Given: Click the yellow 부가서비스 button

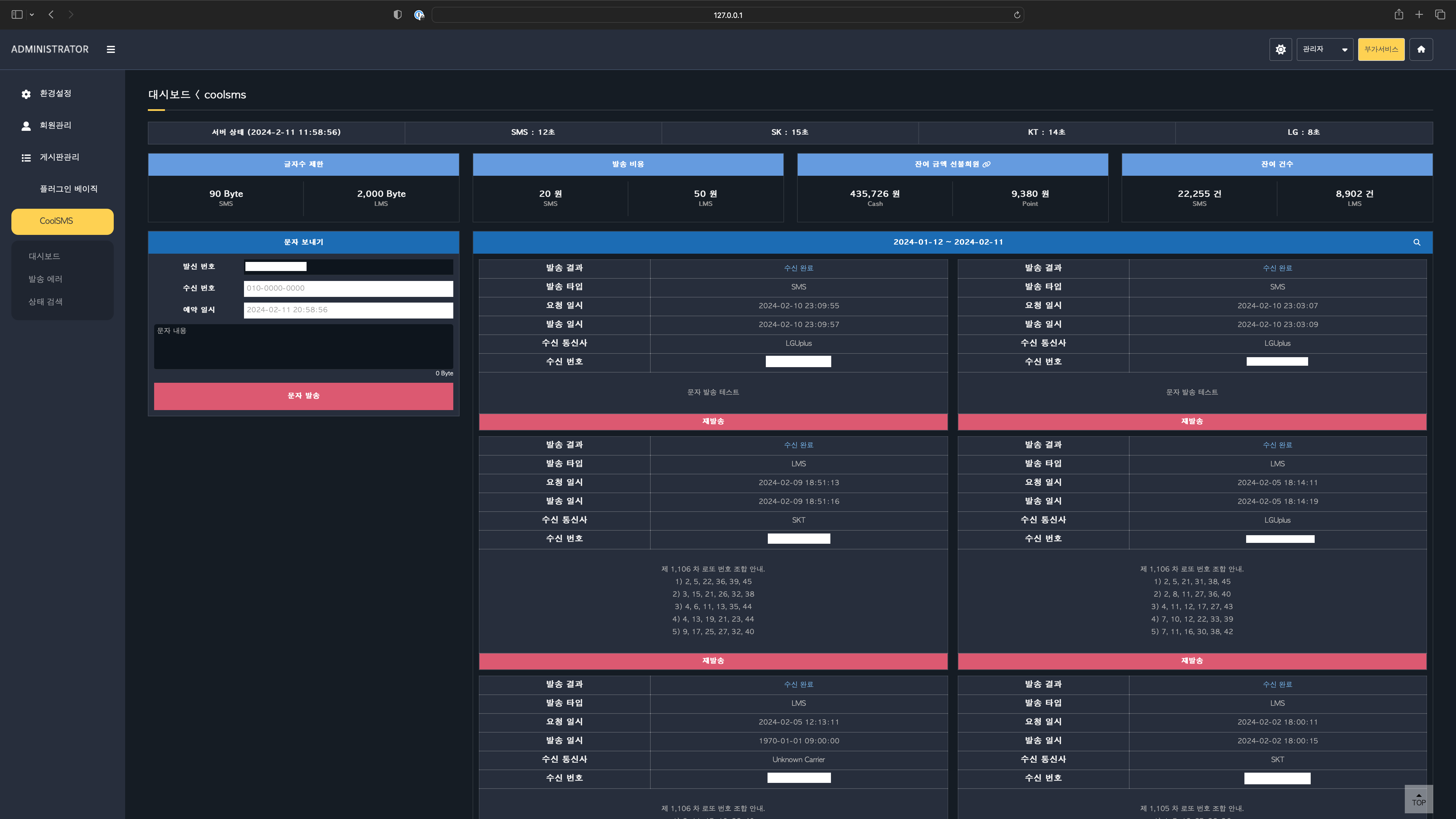Looking at the screenshot, I should [x=1381, y=50].
